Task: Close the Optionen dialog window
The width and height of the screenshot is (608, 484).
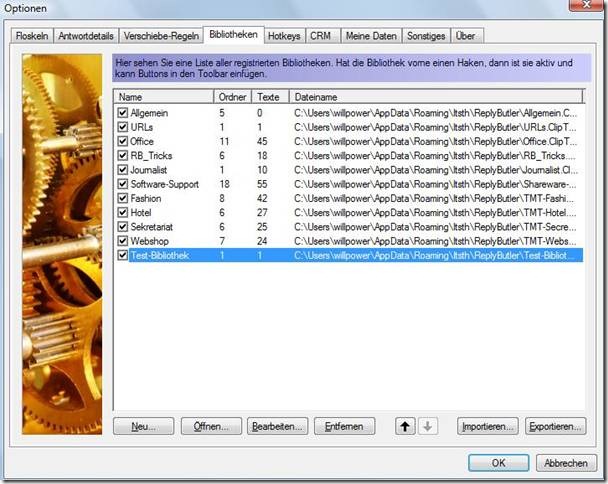Action: click(x=587, y=5)
